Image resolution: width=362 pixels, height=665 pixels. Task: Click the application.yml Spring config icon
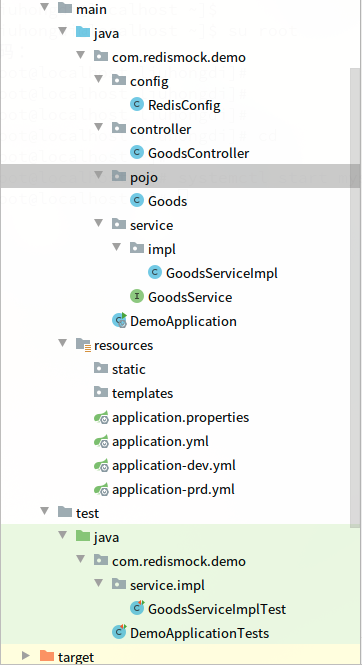[x=102, y=441]
